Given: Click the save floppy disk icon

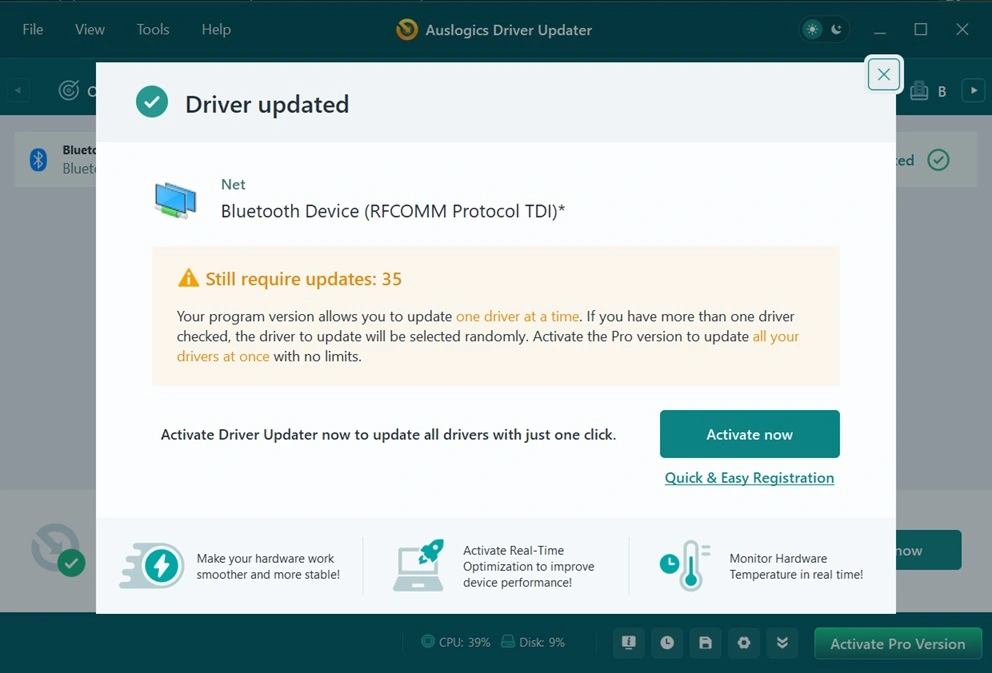Looking at the screenshot, I should point(705,643).
